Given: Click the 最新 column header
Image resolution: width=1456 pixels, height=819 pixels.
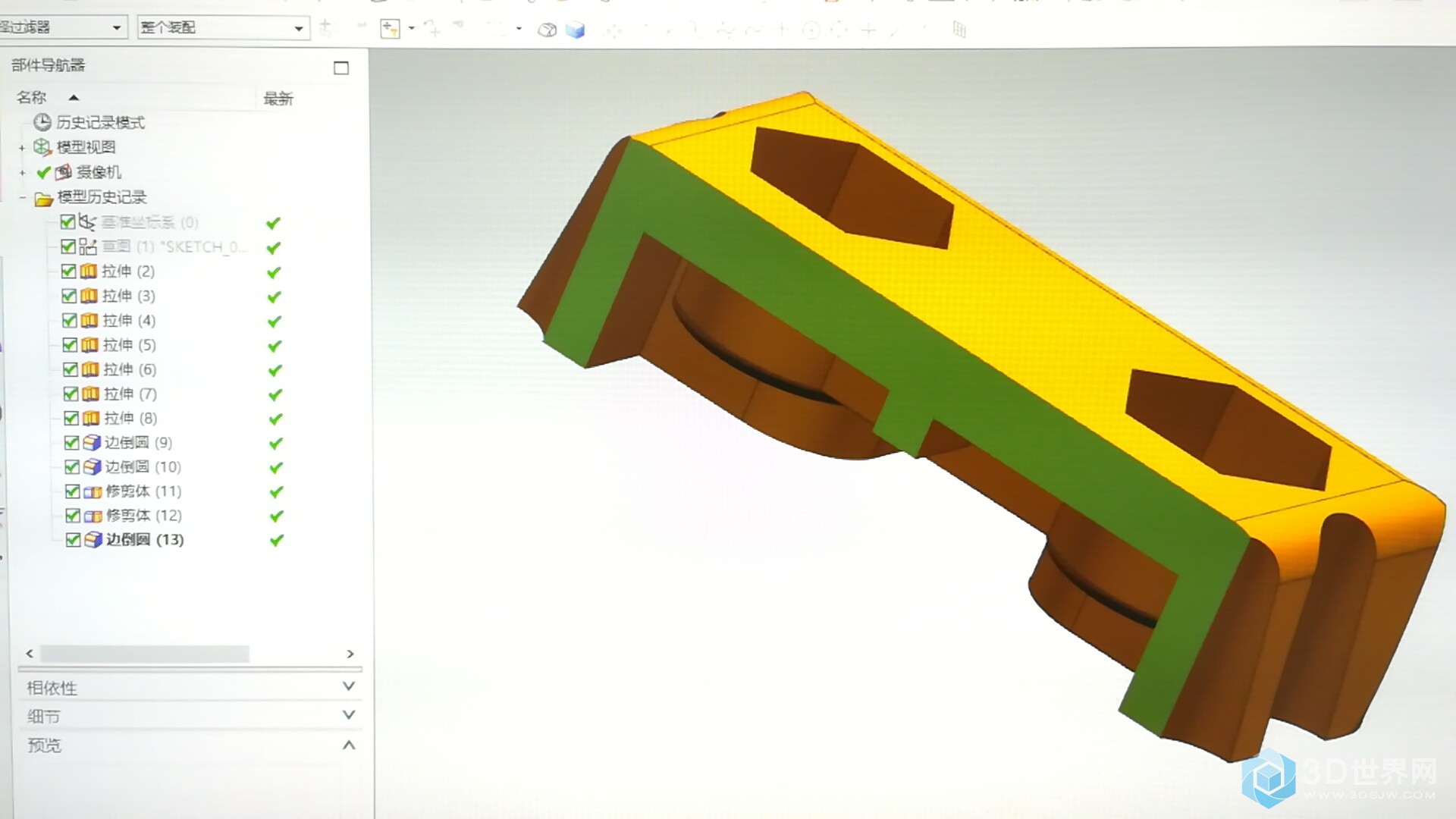Looking at the screenshot, I should (278, 99).
